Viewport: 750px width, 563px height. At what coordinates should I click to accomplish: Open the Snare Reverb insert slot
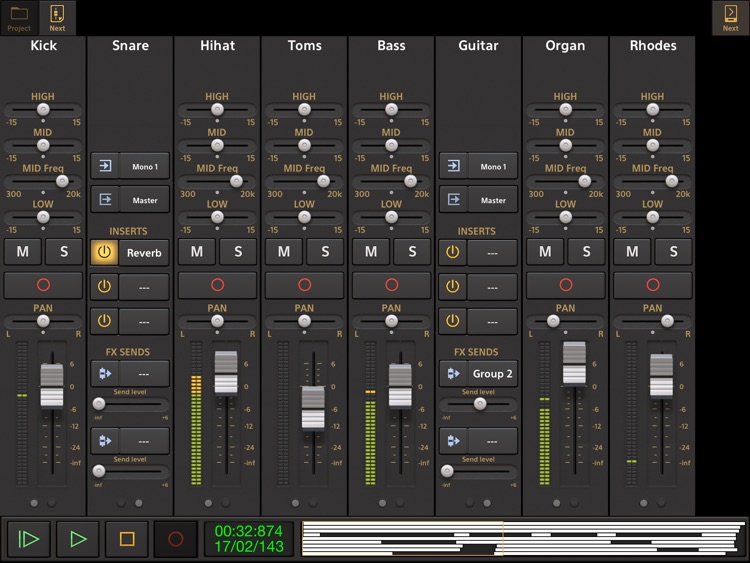(x=144, y=252)
